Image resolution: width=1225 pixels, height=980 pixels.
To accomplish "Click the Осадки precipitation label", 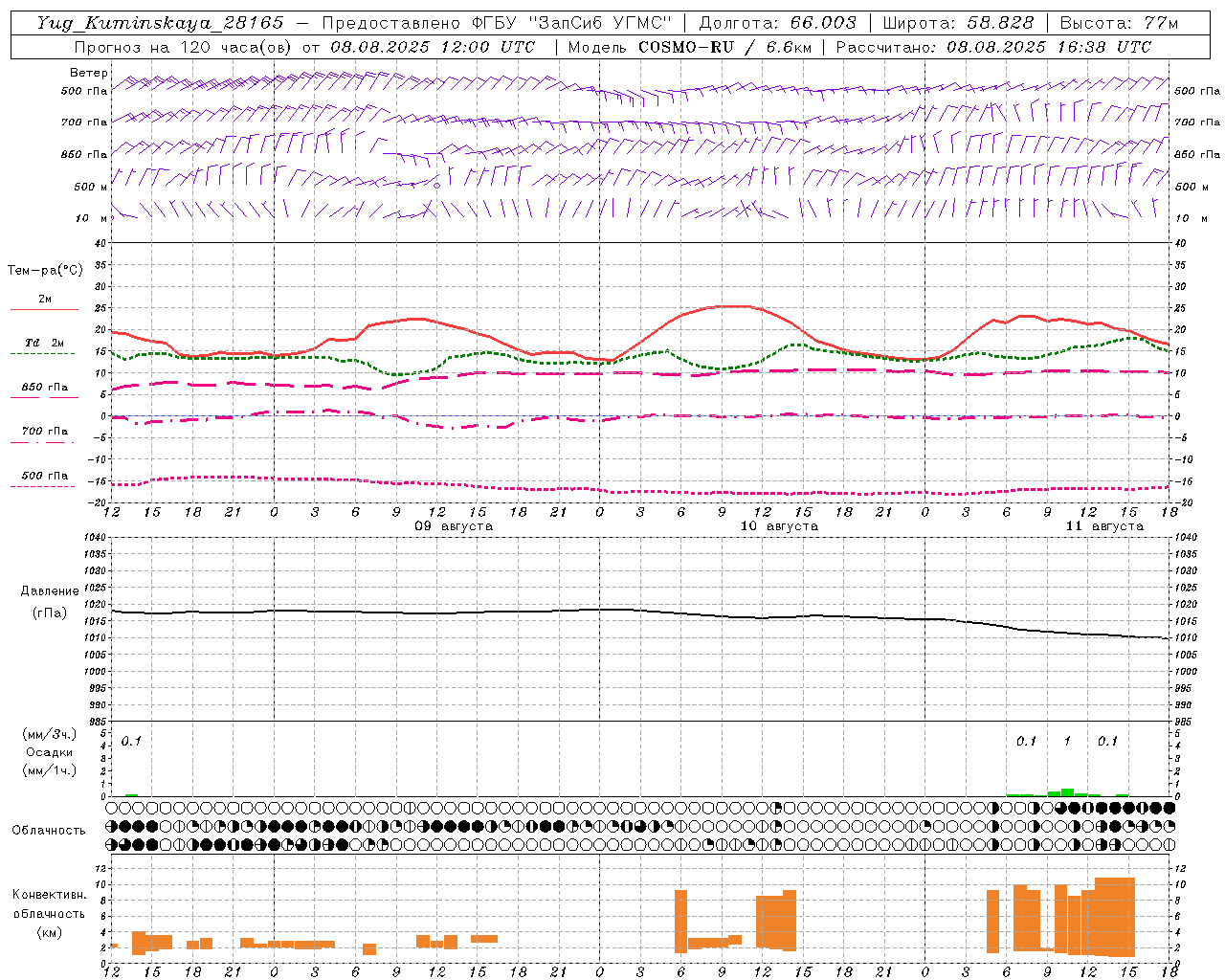I will click(x=50, y=752).
